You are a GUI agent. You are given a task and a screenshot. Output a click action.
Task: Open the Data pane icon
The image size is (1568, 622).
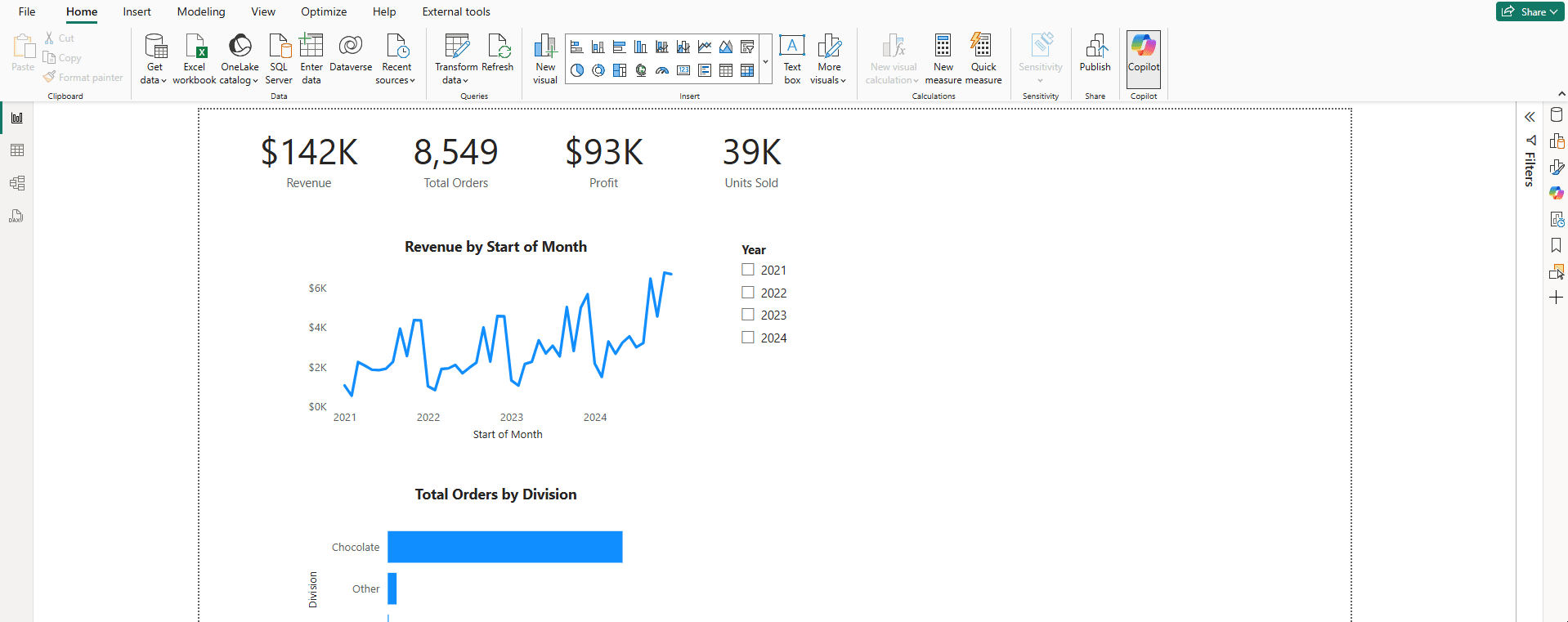[x=1557, y=115]
